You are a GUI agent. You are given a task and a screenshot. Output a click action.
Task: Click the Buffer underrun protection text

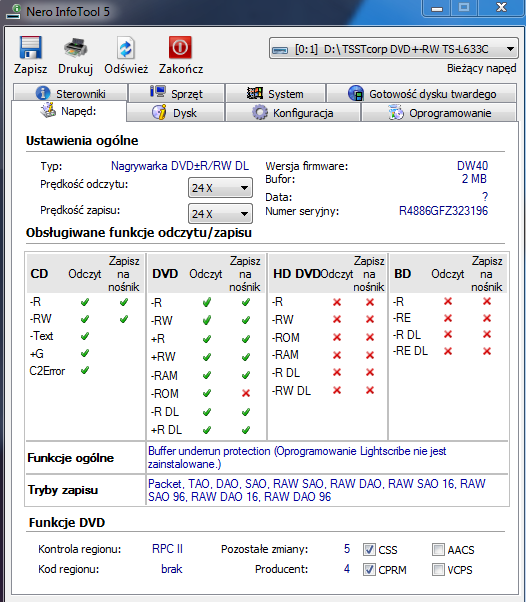coord(297,457)
